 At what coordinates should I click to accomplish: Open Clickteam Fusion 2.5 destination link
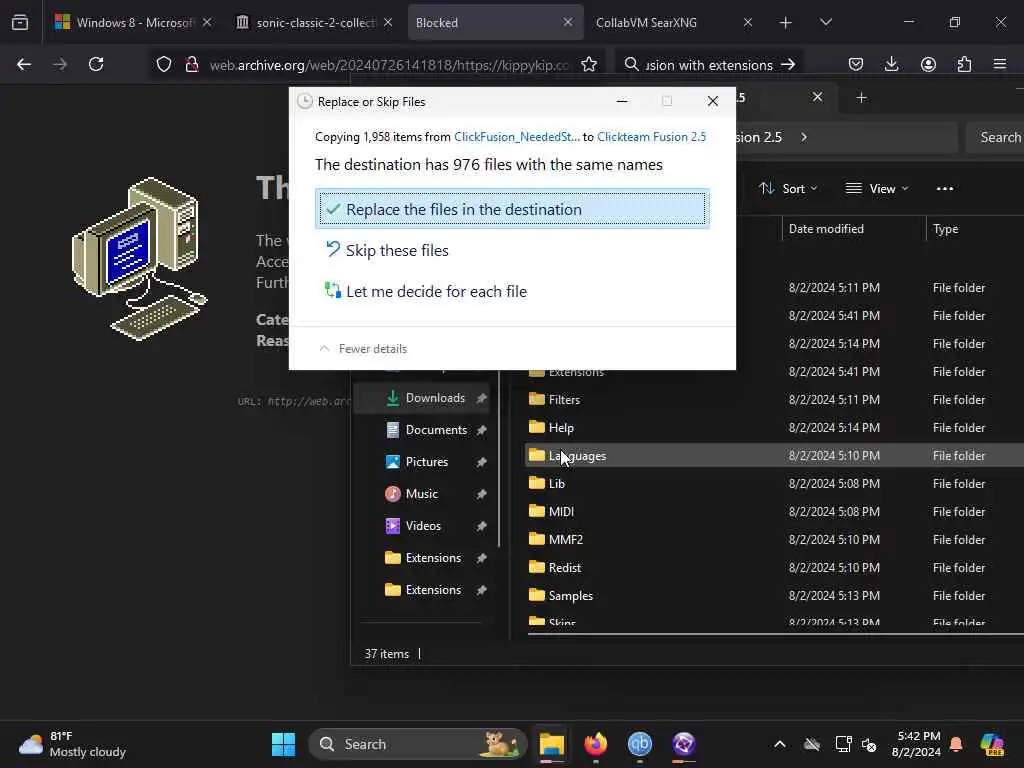[651, 136]
